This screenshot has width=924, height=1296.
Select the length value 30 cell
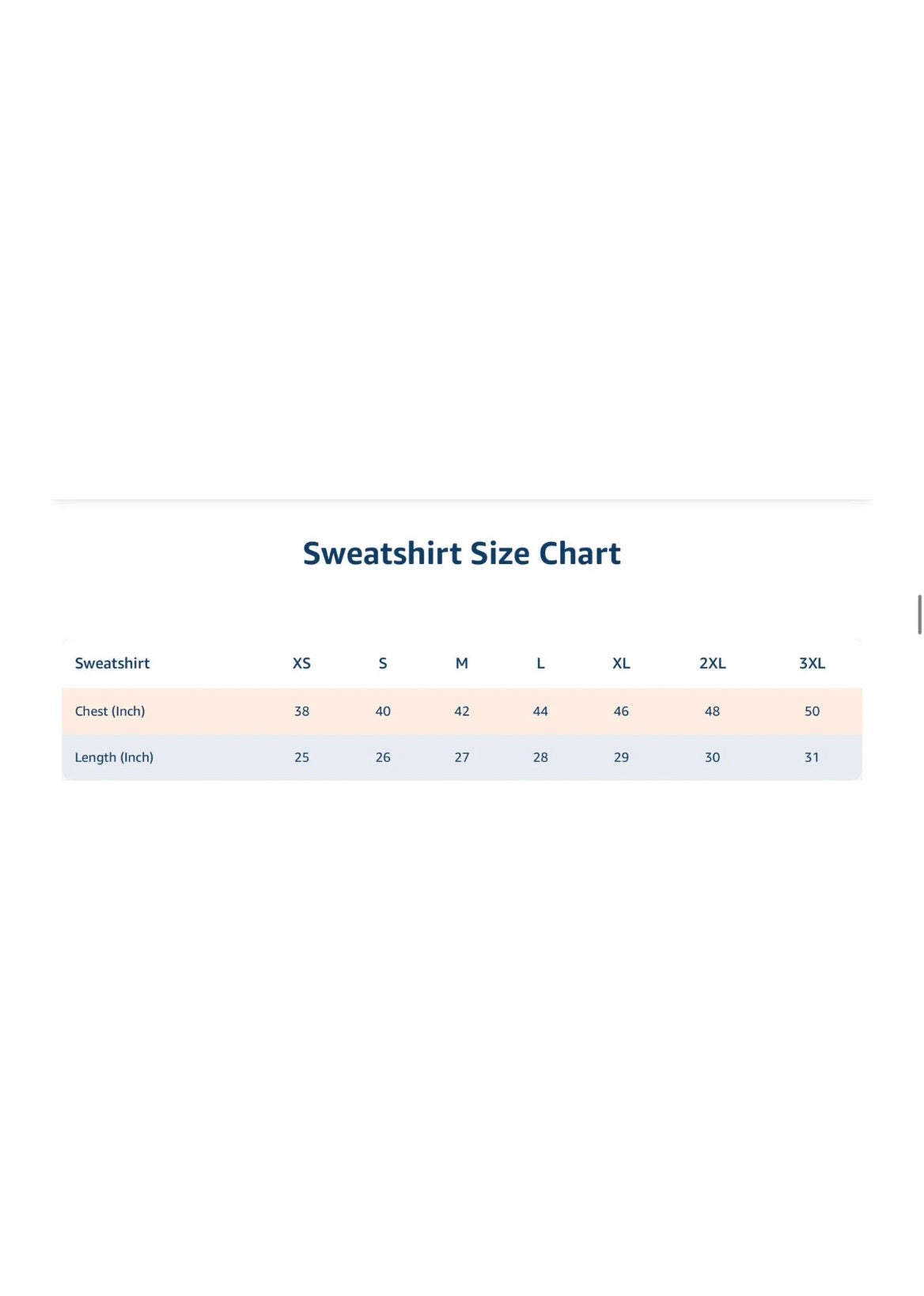point(712,757)
